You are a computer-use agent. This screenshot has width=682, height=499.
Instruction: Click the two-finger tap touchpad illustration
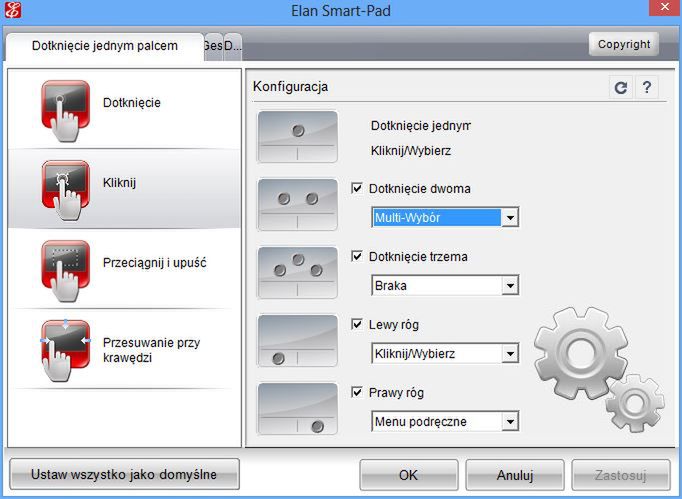pos(298,204)
